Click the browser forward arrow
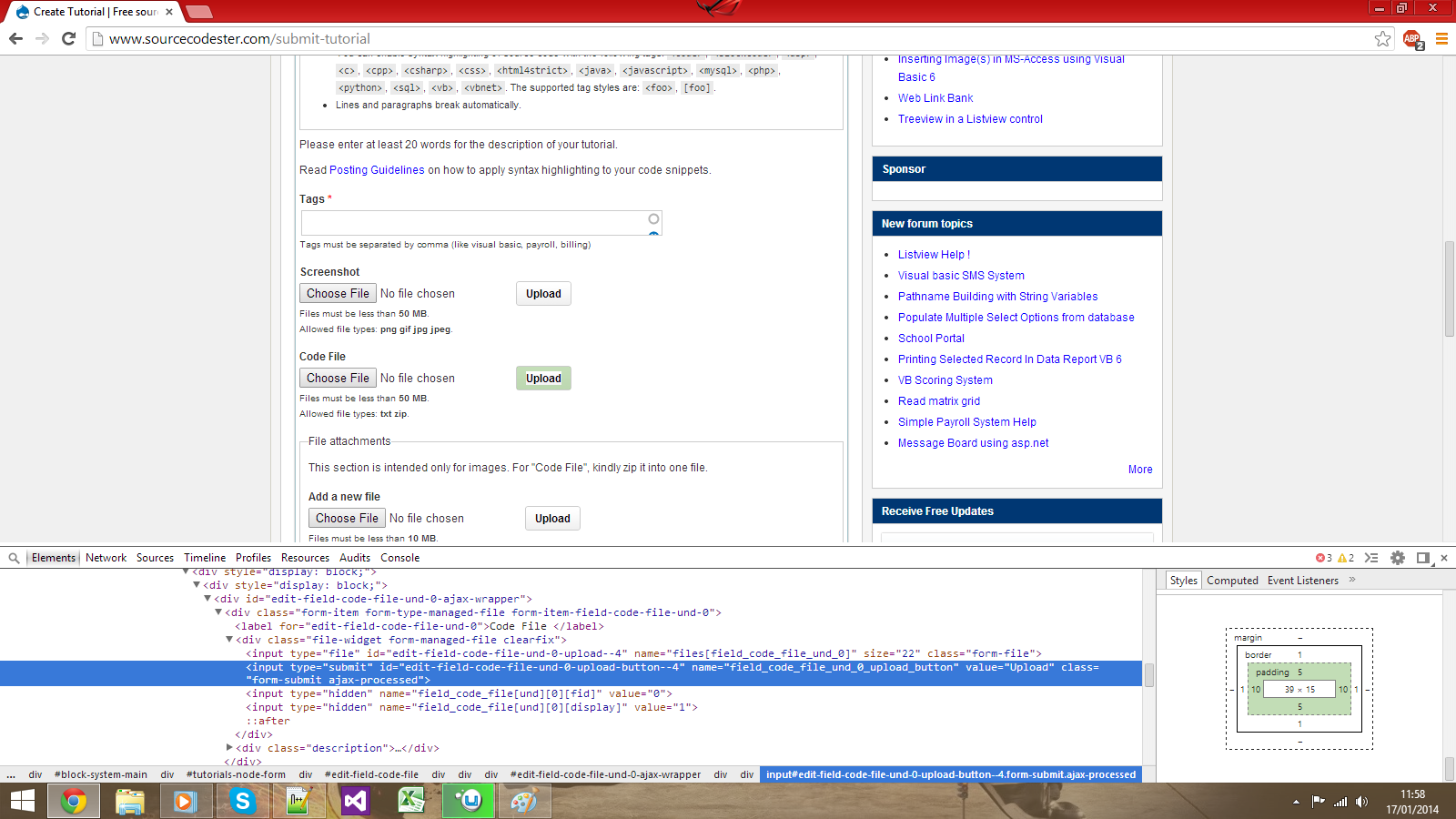The image size is (1456, 819). pyautogui.click(x=42, y=38)
